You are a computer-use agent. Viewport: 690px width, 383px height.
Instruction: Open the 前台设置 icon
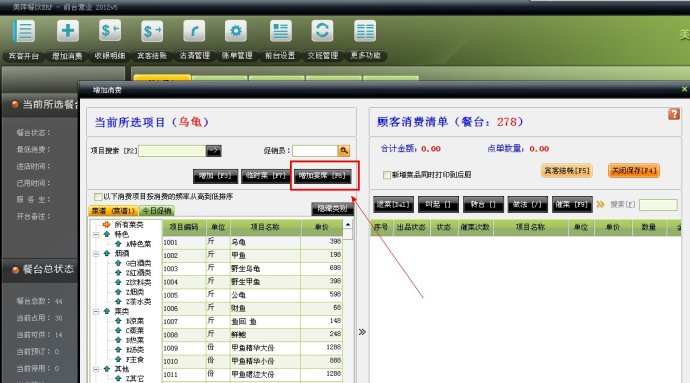[280, 31]
